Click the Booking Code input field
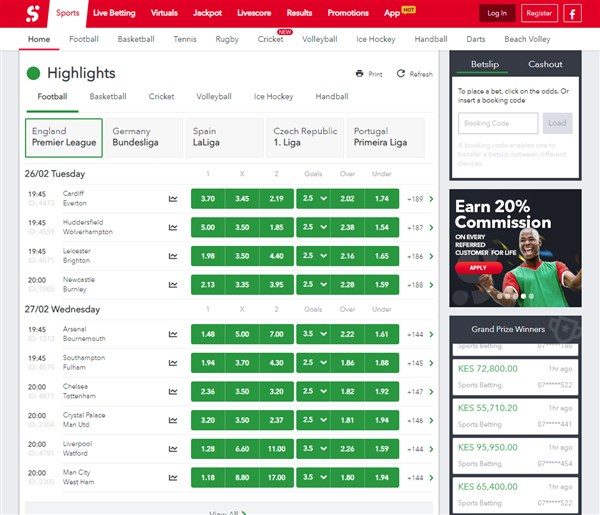 (498, 123)
